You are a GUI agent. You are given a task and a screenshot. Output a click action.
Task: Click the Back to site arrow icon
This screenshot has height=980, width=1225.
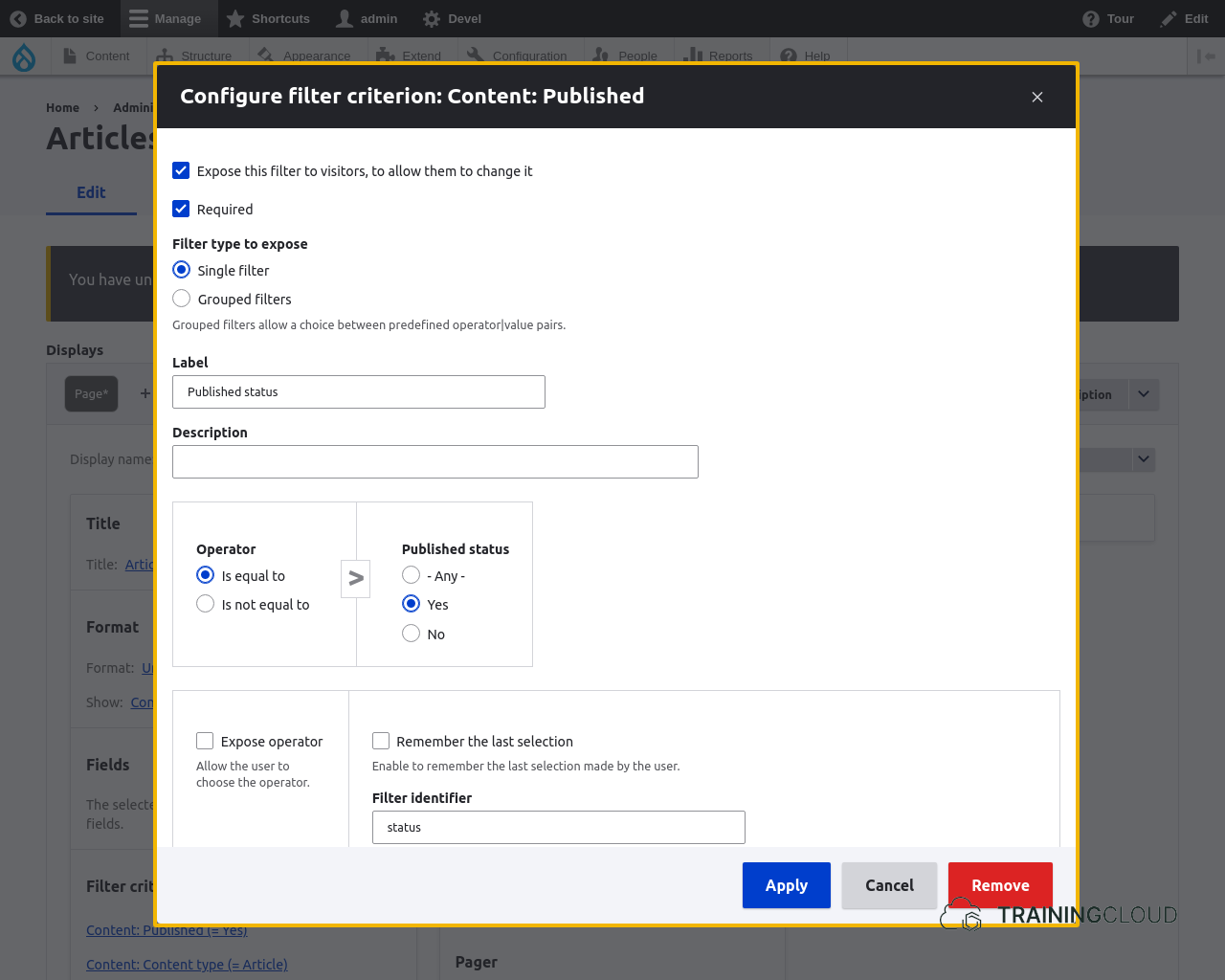pyautogui.click(x=18, y=19)
